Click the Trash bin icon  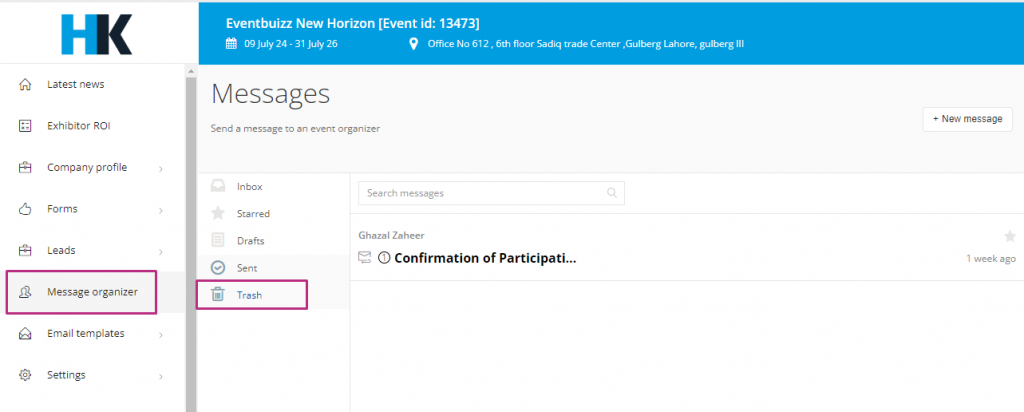pos(218,294)
